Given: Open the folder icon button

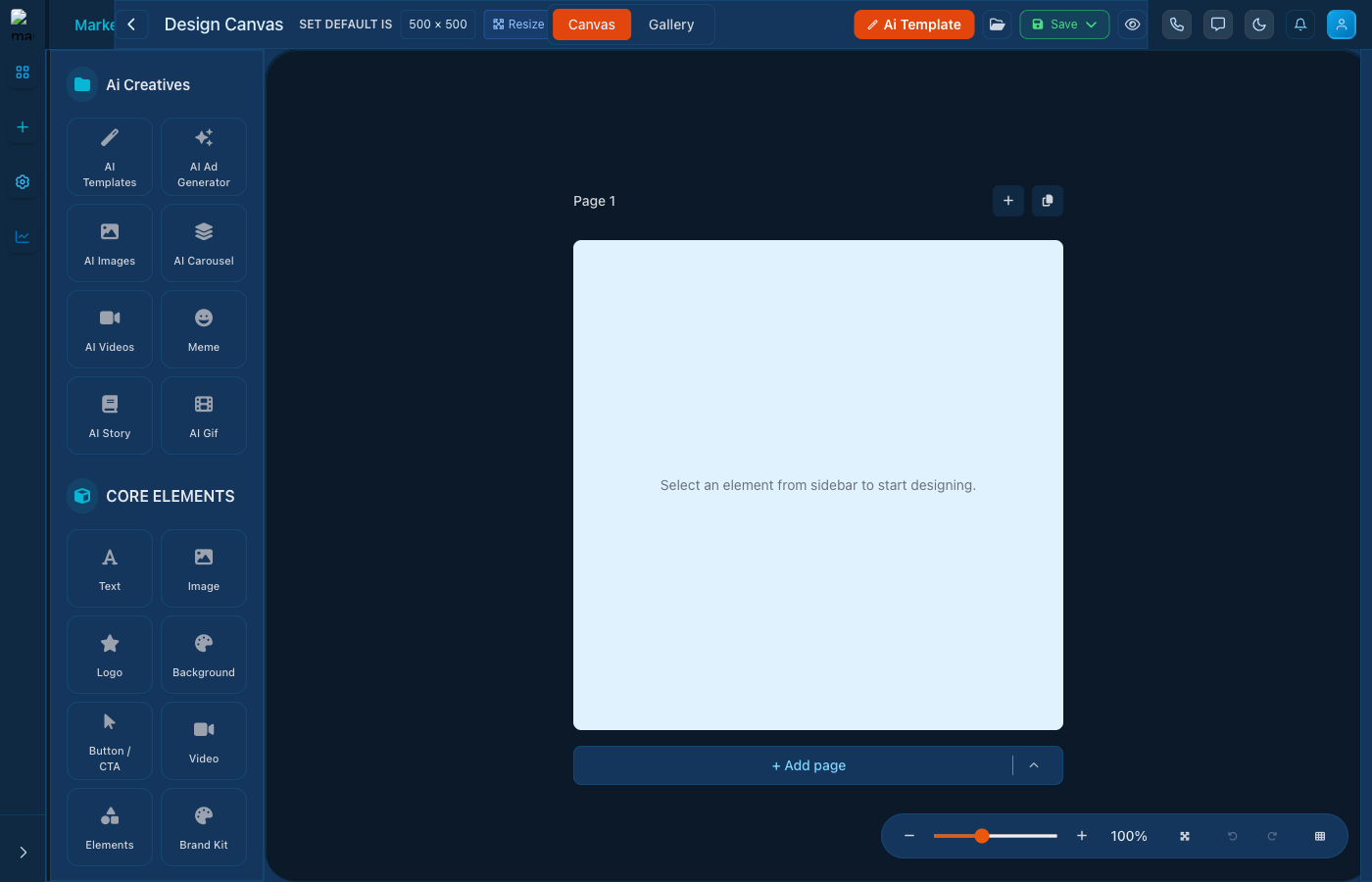Looking at the screenshot, I should [997, 24].
